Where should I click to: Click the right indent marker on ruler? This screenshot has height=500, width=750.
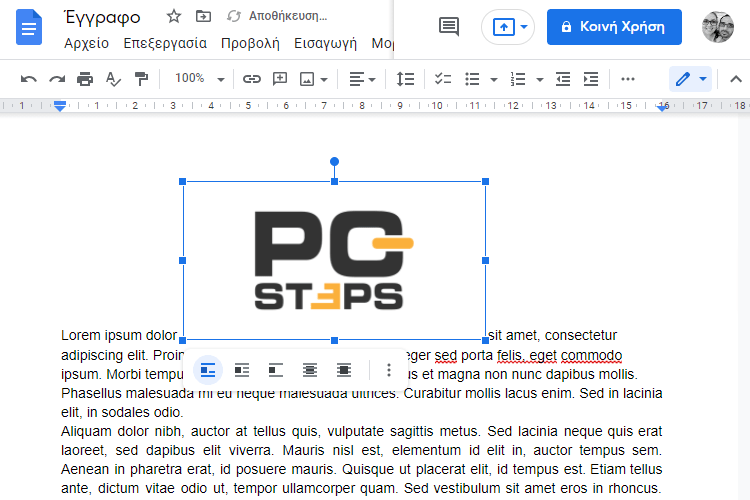pyautogui.click(x=662, y=107)
